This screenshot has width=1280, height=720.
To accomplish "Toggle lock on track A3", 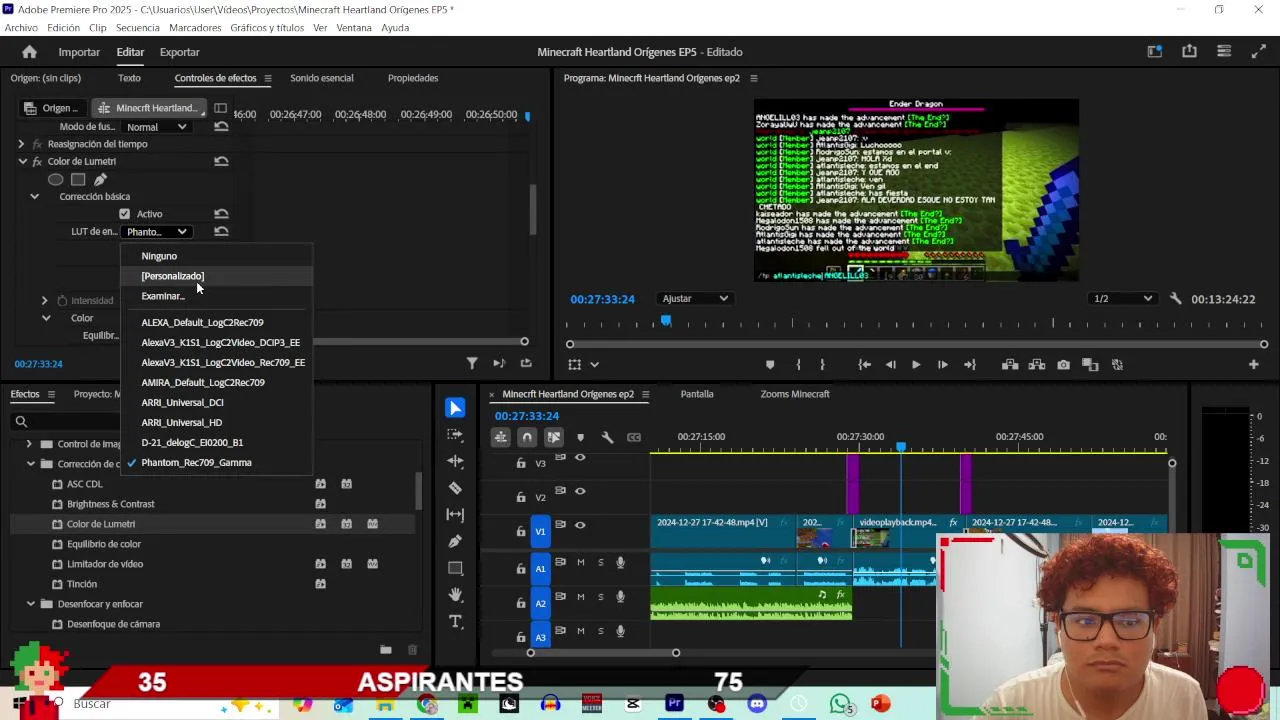I will [x=520, y=637].
